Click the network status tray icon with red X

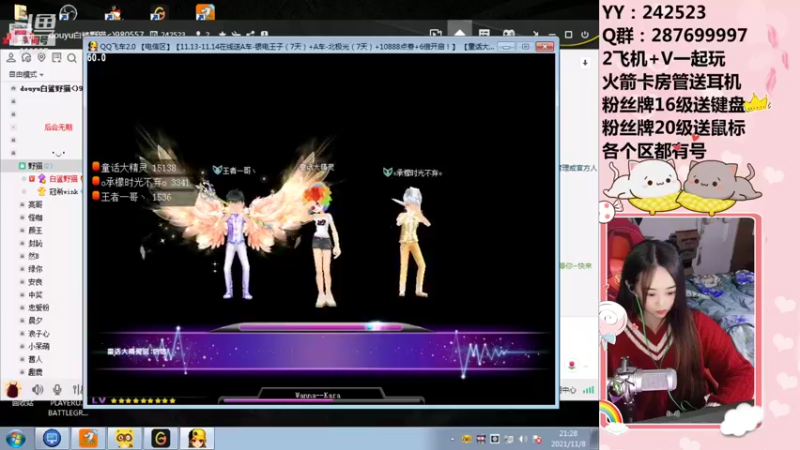point(537,439)
